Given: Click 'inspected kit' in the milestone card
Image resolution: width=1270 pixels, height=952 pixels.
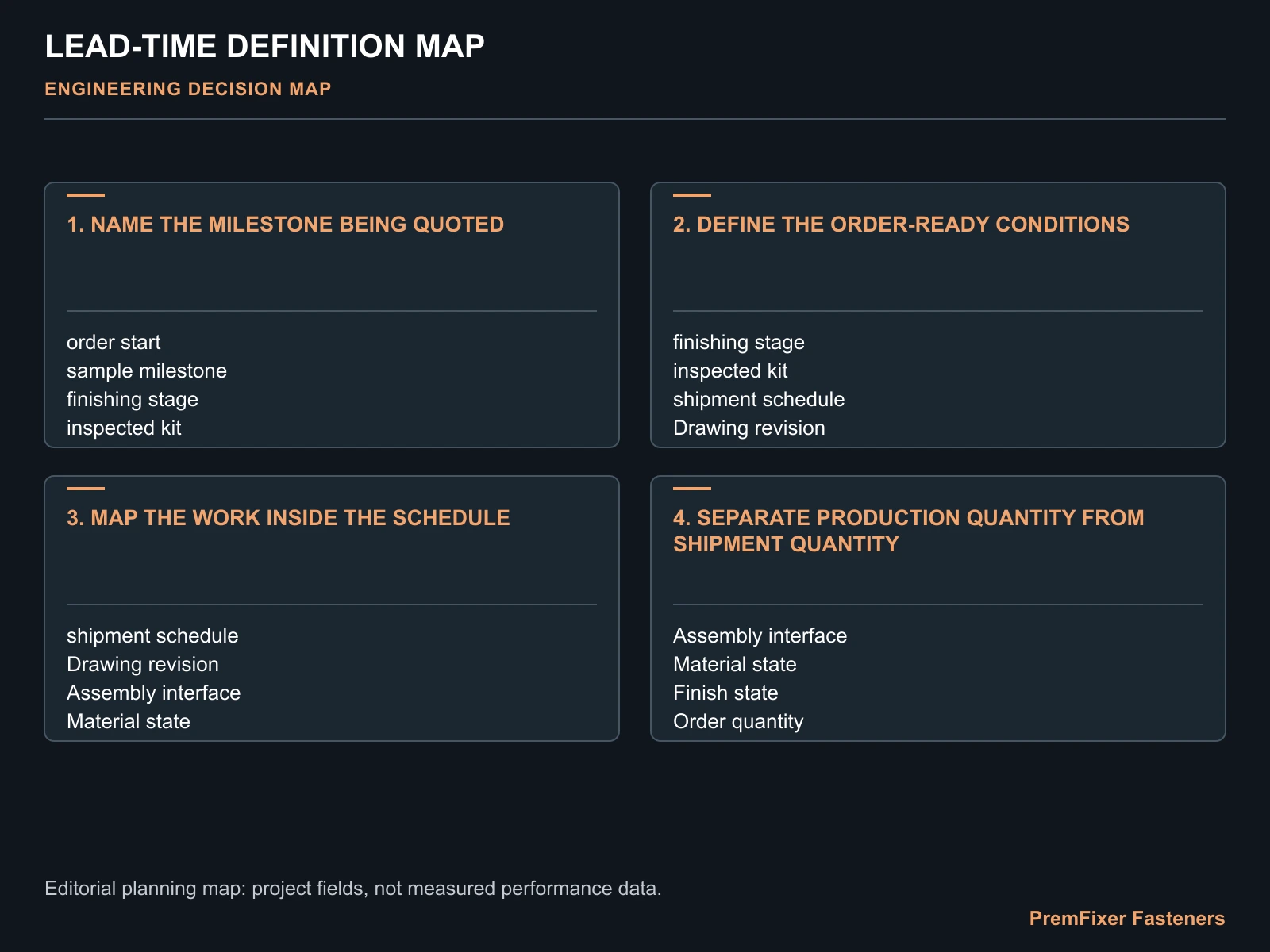Looking at the screenshot, I should (x=124, y=428).
